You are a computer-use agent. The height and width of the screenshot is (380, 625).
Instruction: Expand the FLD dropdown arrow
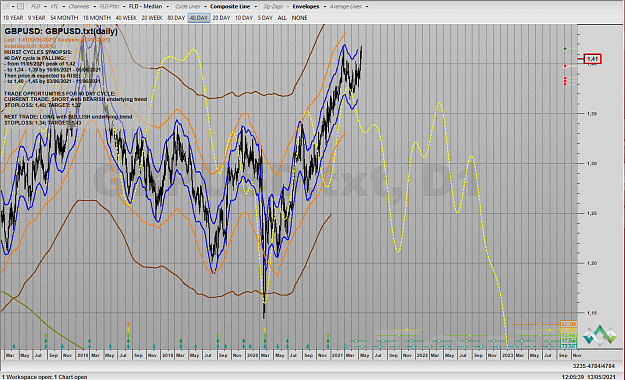(x=45, y=6)
